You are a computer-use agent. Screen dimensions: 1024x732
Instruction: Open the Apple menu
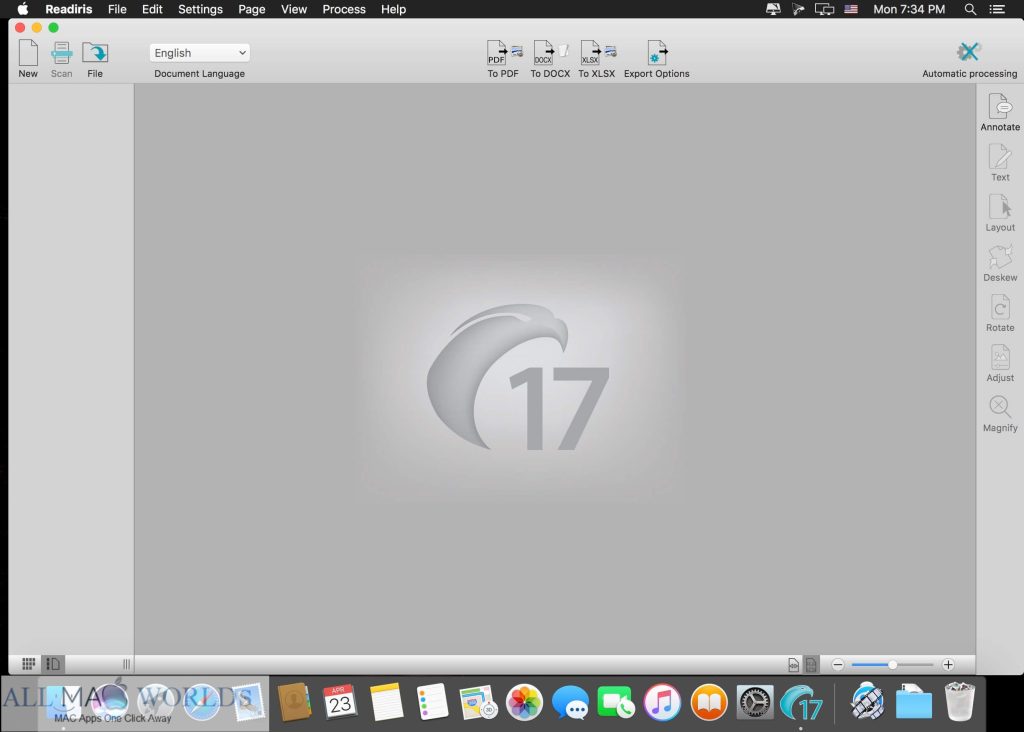click(x=23, y=9)
